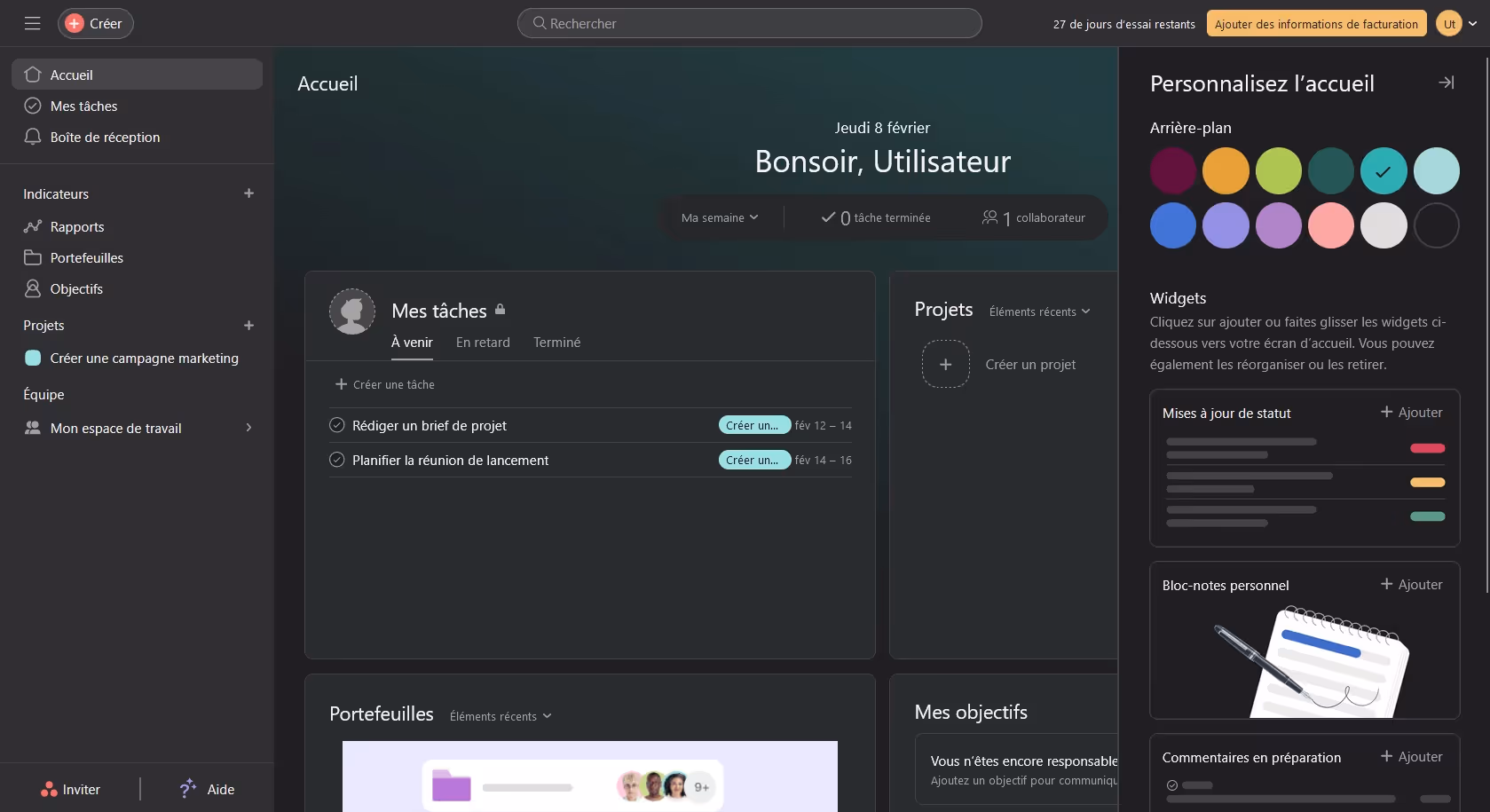Mark 'Rédiger un brief de projet' as complete

[x=336, y=424]
